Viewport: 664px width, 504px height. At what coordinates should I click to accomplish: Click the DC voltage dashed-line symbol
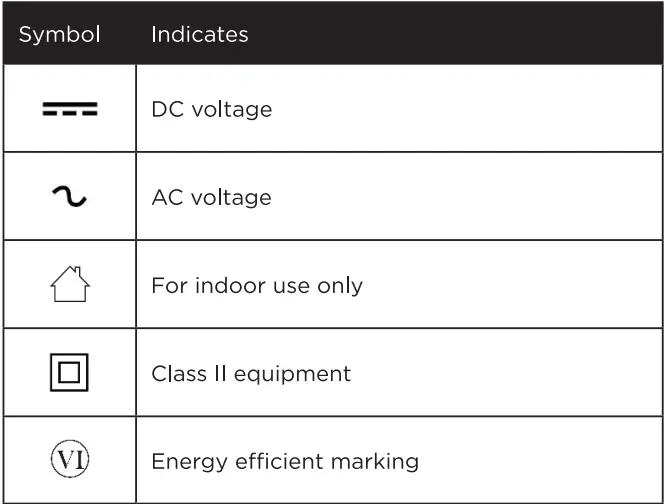[69, 109]
